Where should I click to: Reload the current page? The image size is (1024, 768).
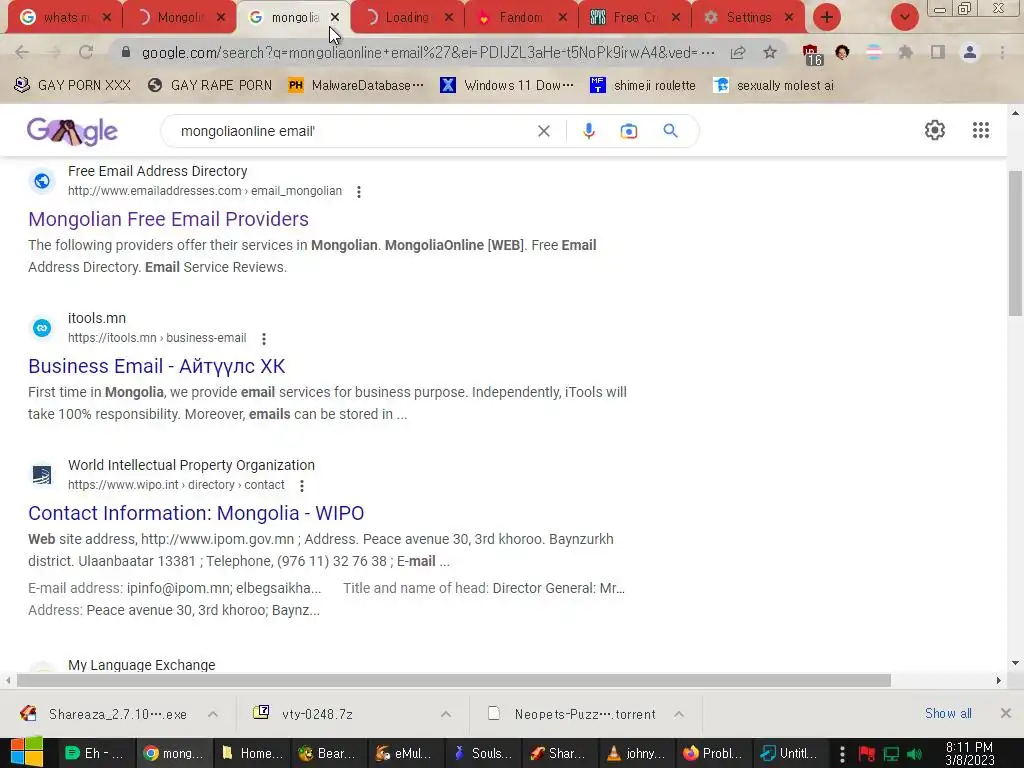coord(86,52)
